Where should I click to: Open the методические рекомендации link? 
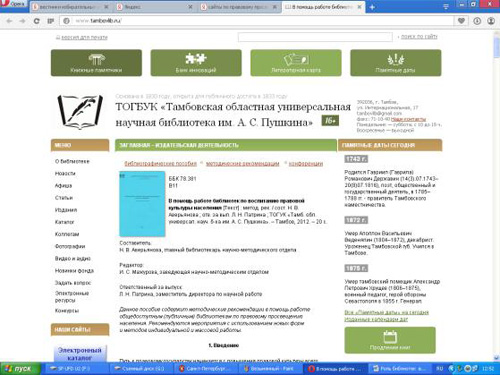pyautogui.click(x=243, y=164)
